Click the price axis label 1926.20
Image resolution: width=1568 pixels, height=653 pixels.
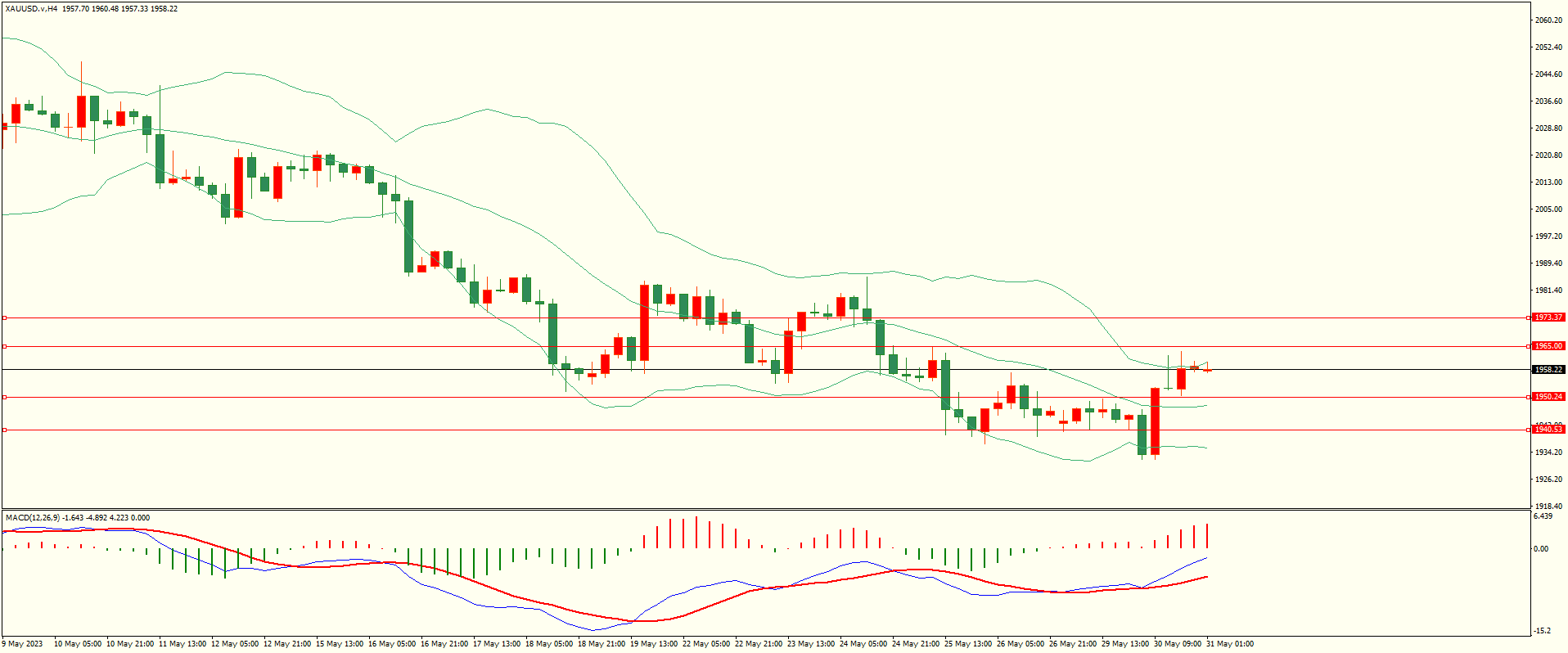point(1548,480)
